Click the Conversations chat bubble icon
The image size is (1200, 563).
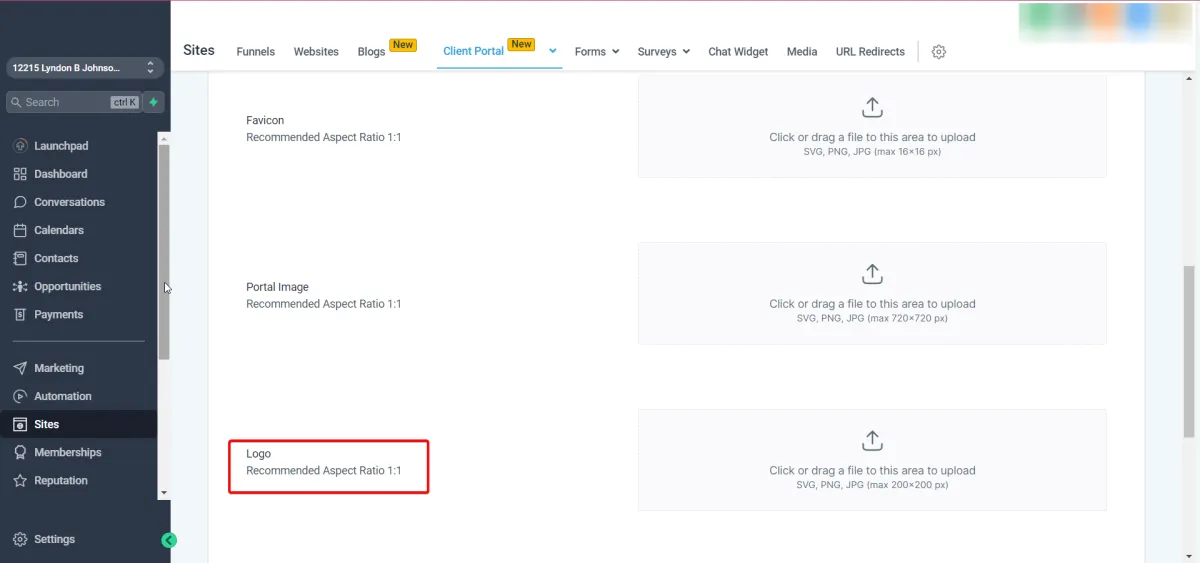coord(20,202)
